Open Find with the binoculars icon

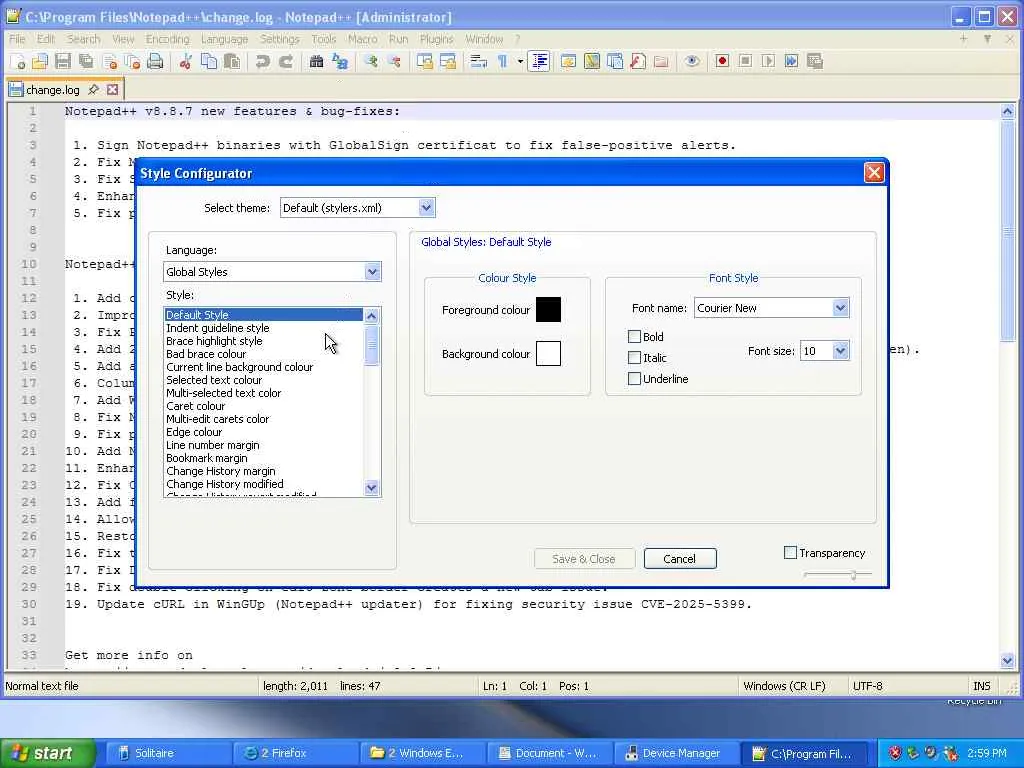tap(317, 61)
